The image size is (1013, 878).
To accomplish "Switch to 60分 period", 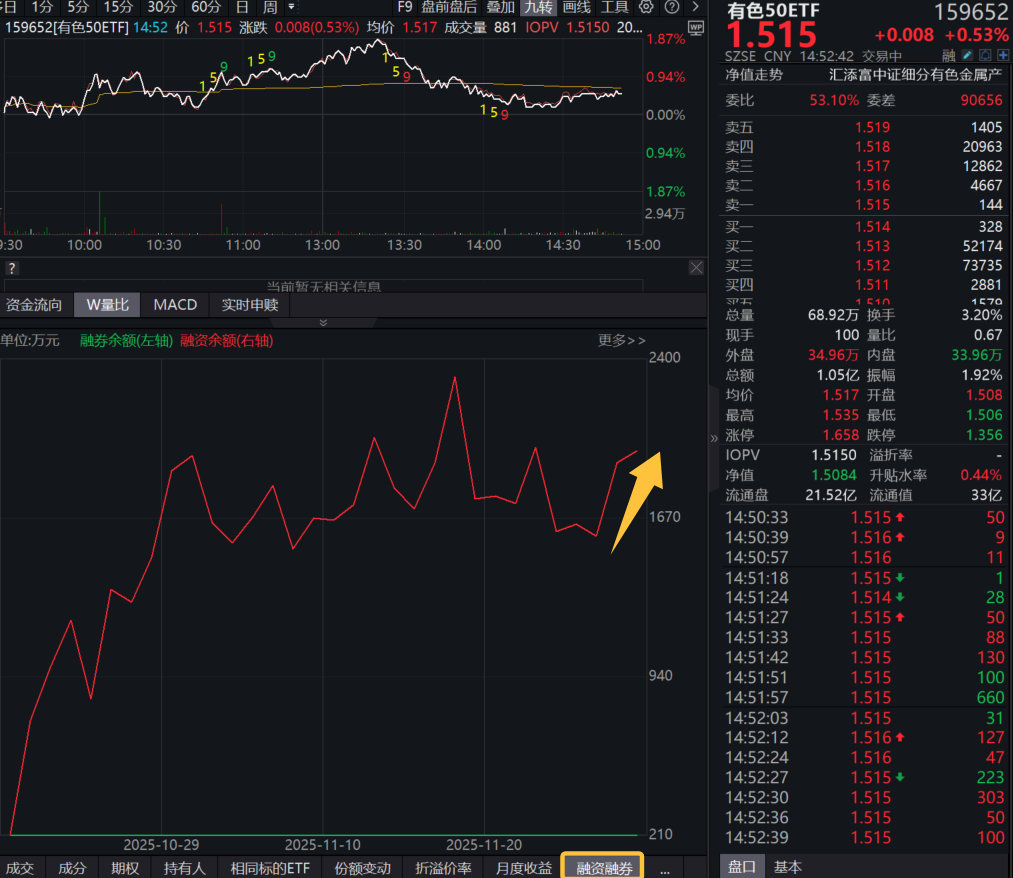I will [205, 7].
